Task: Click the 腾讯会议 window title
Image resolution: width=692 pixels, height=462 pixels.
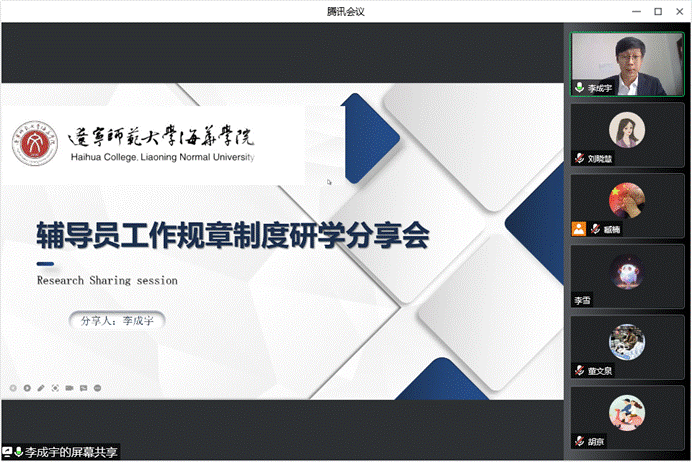Action: pyautogui.click(x=346, y=11)
